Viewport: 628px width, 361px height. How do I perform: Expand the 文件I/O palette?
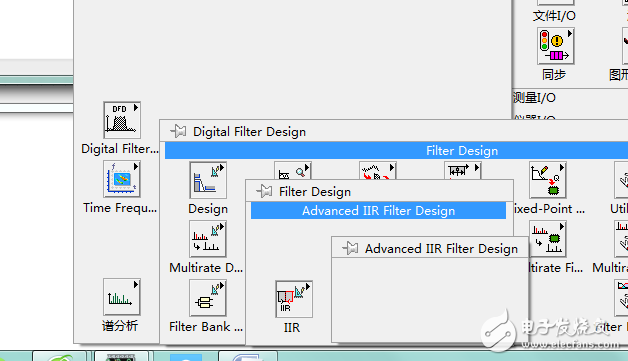pyautogui.click(x=554, y=16)
